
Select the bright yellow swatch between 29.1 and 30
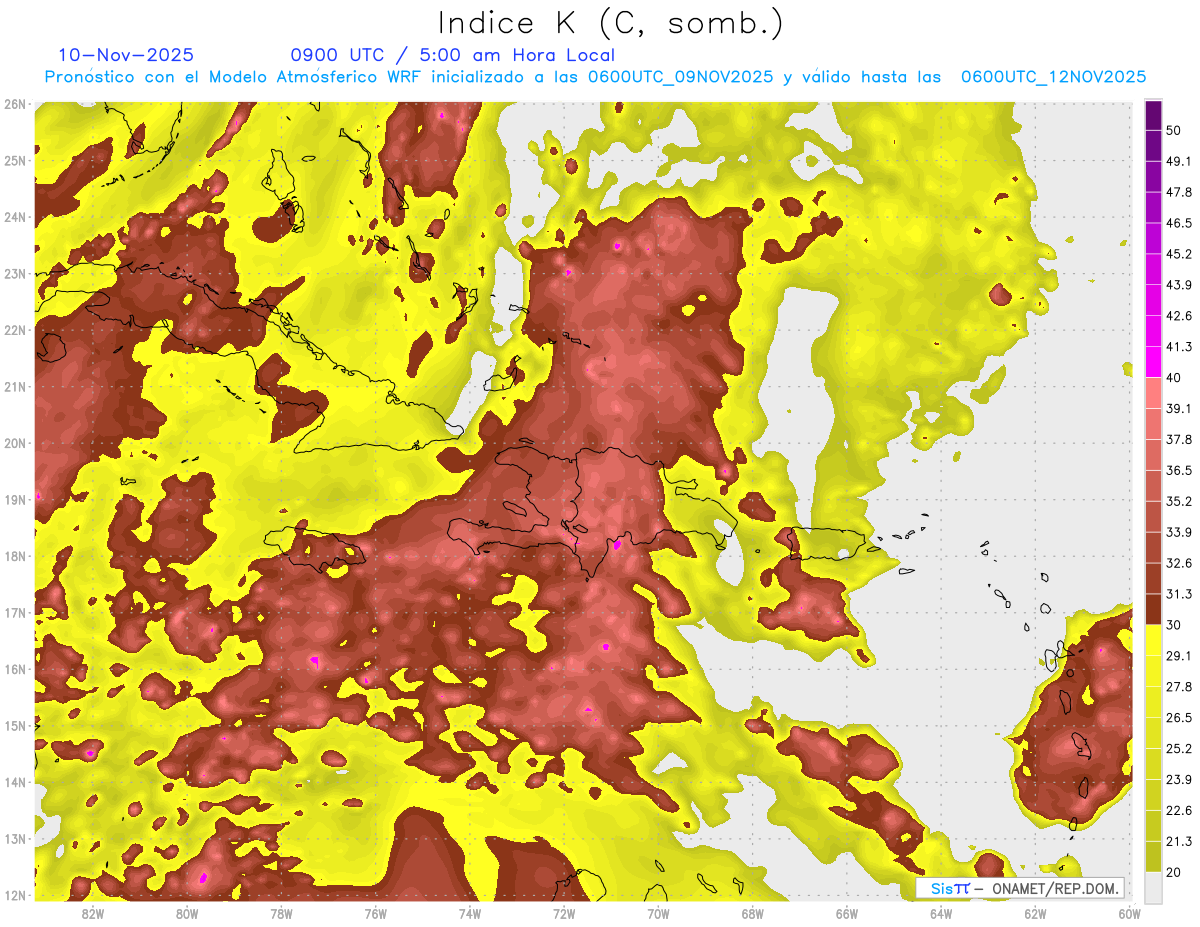tap(1153, 640)
